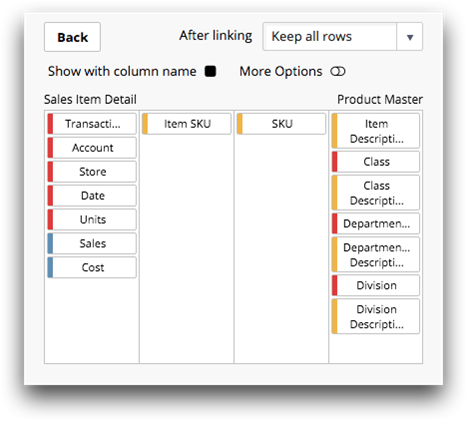The width and height of the screenshot is (467, 421).
Task: Pick the Account column in Sales Item Detail
Action: point(92,148)
